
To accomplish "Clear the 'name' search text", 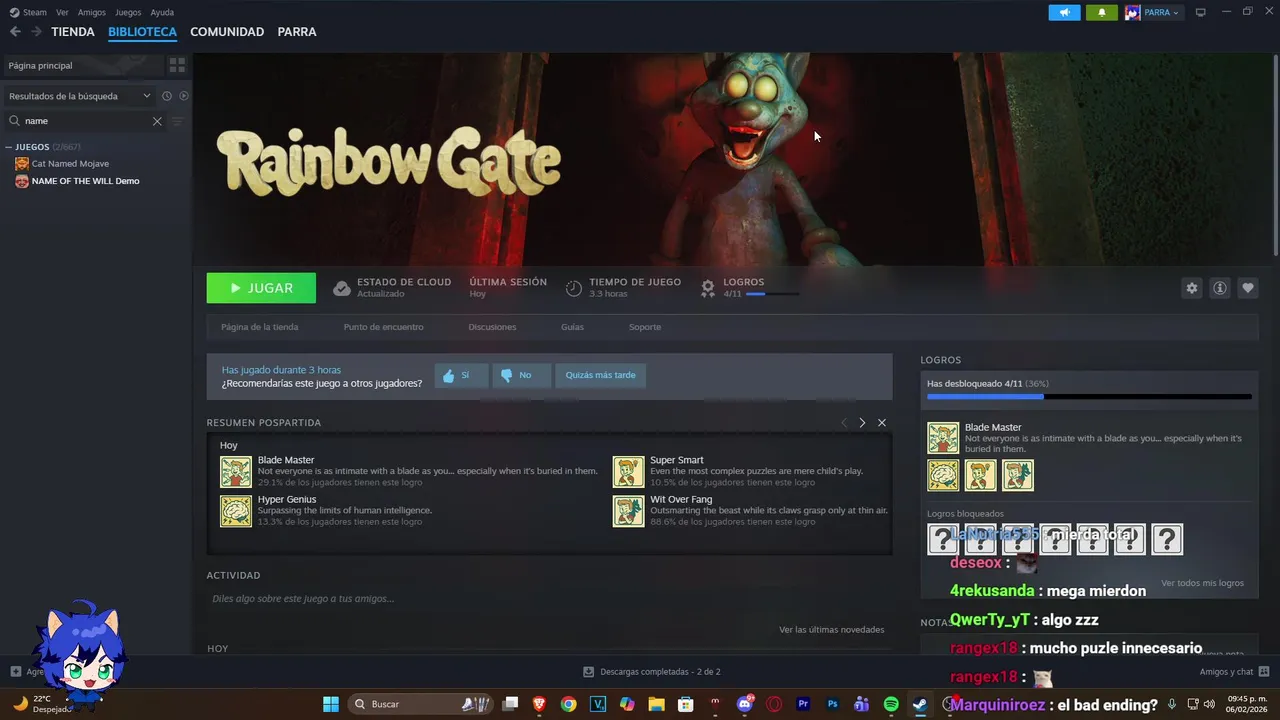I will tap(157, 121).
